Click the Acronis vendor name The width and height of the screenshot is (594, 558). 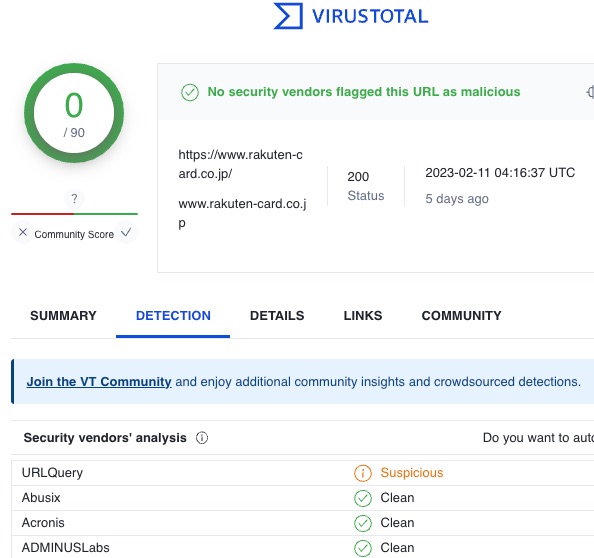point(43,523)
